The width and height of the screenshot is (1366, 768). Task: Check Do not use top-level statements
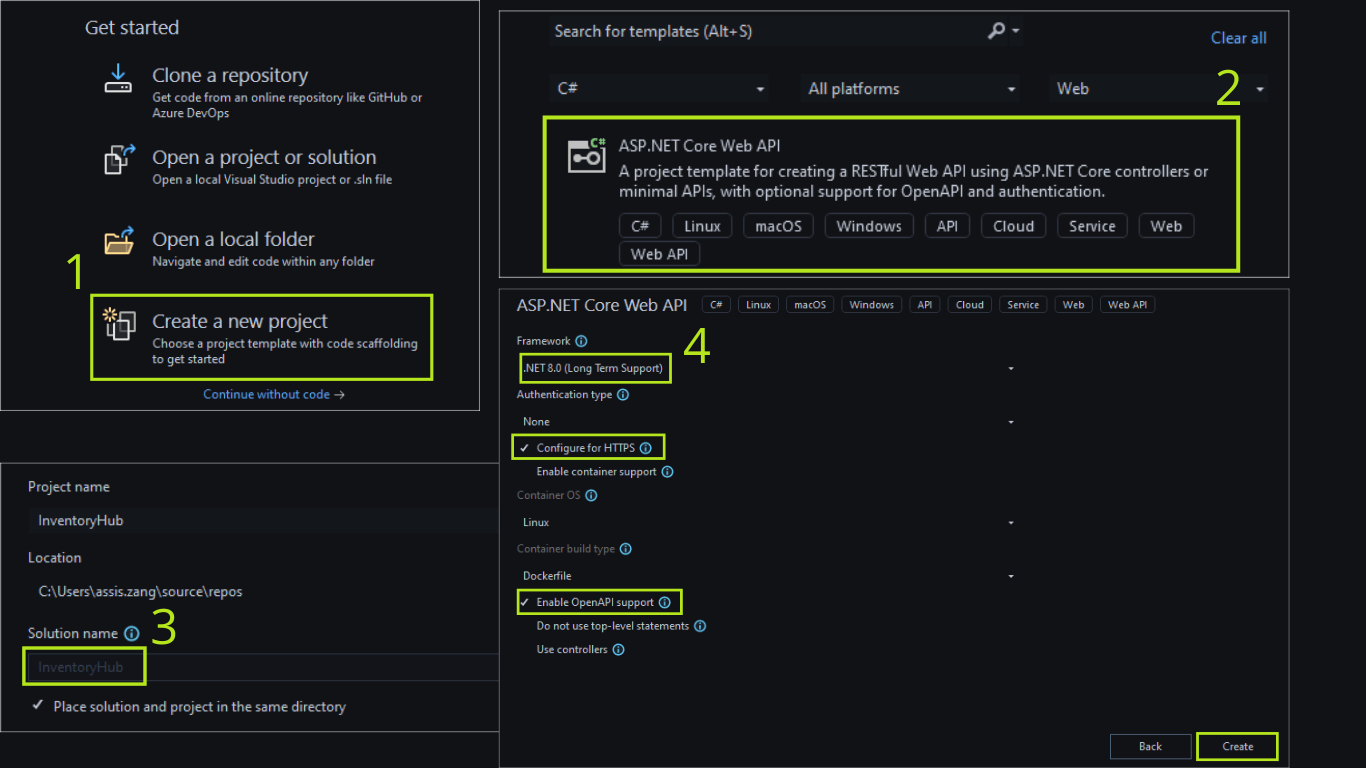pyautogui.click(x=525, y=626)
